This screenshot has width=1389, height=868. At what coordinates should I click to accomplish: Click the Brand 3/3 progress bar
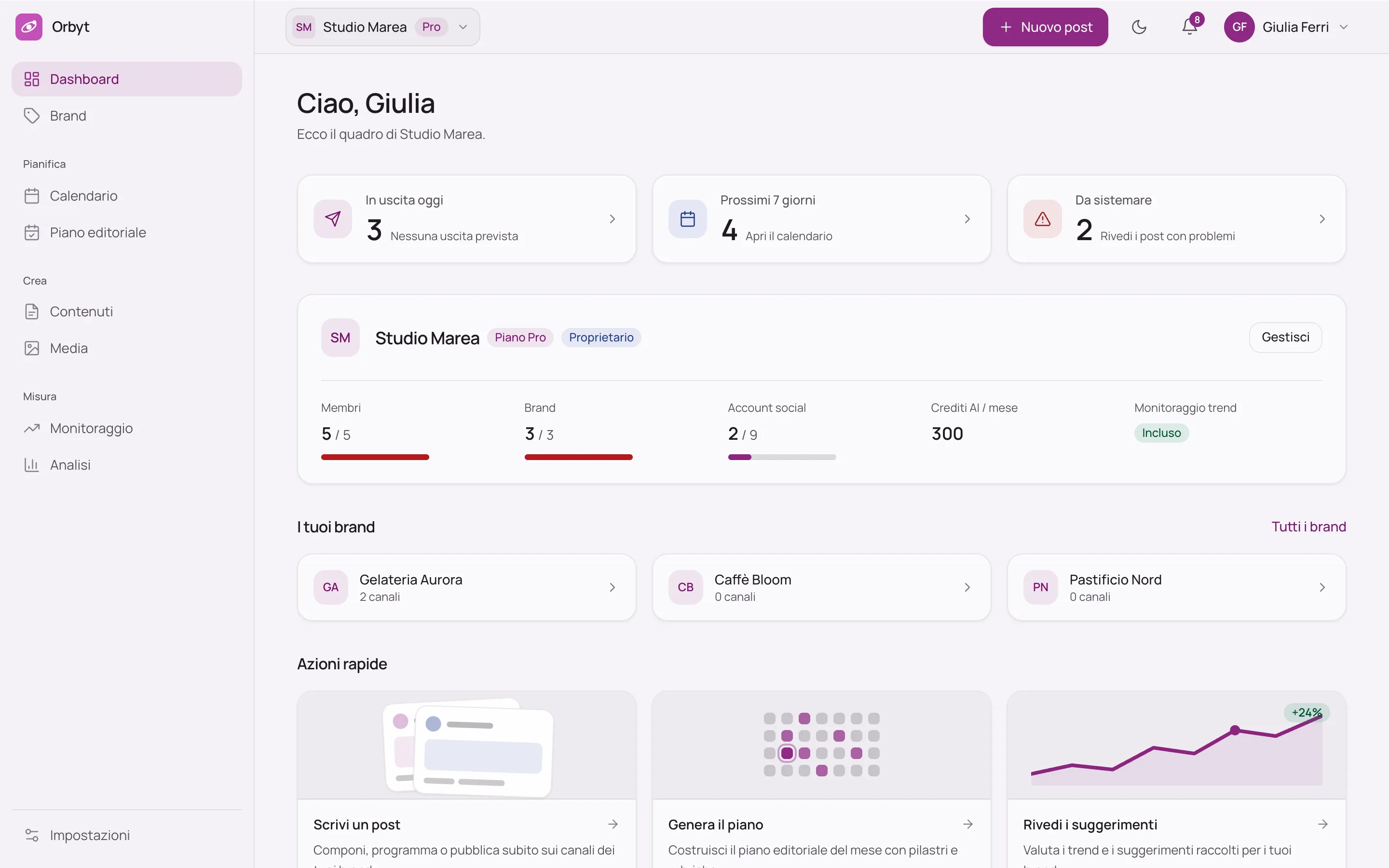click(x=579, y=457)
